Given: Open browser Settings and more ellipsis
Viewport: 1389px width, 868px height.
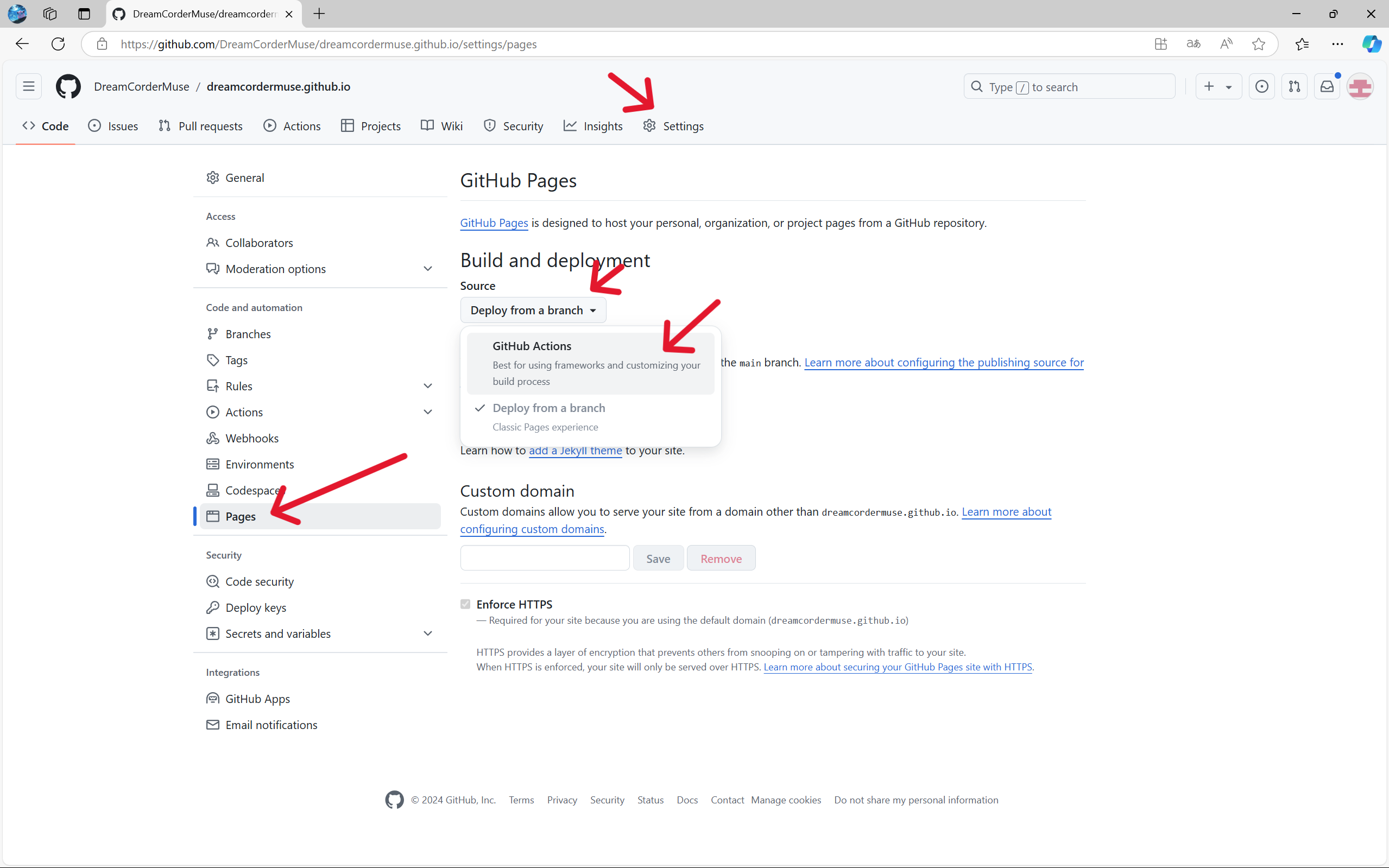Looking at the screenshot, I should click(1337, 44).
